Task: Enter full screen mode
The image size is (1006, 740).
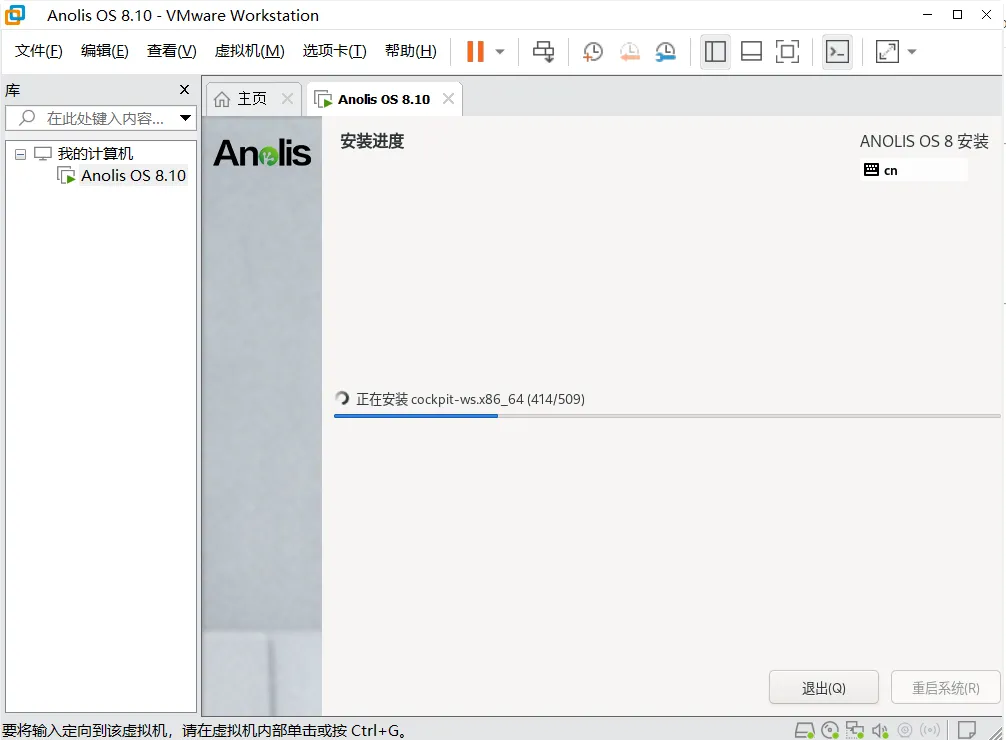Action: click(x=787, y=51)
